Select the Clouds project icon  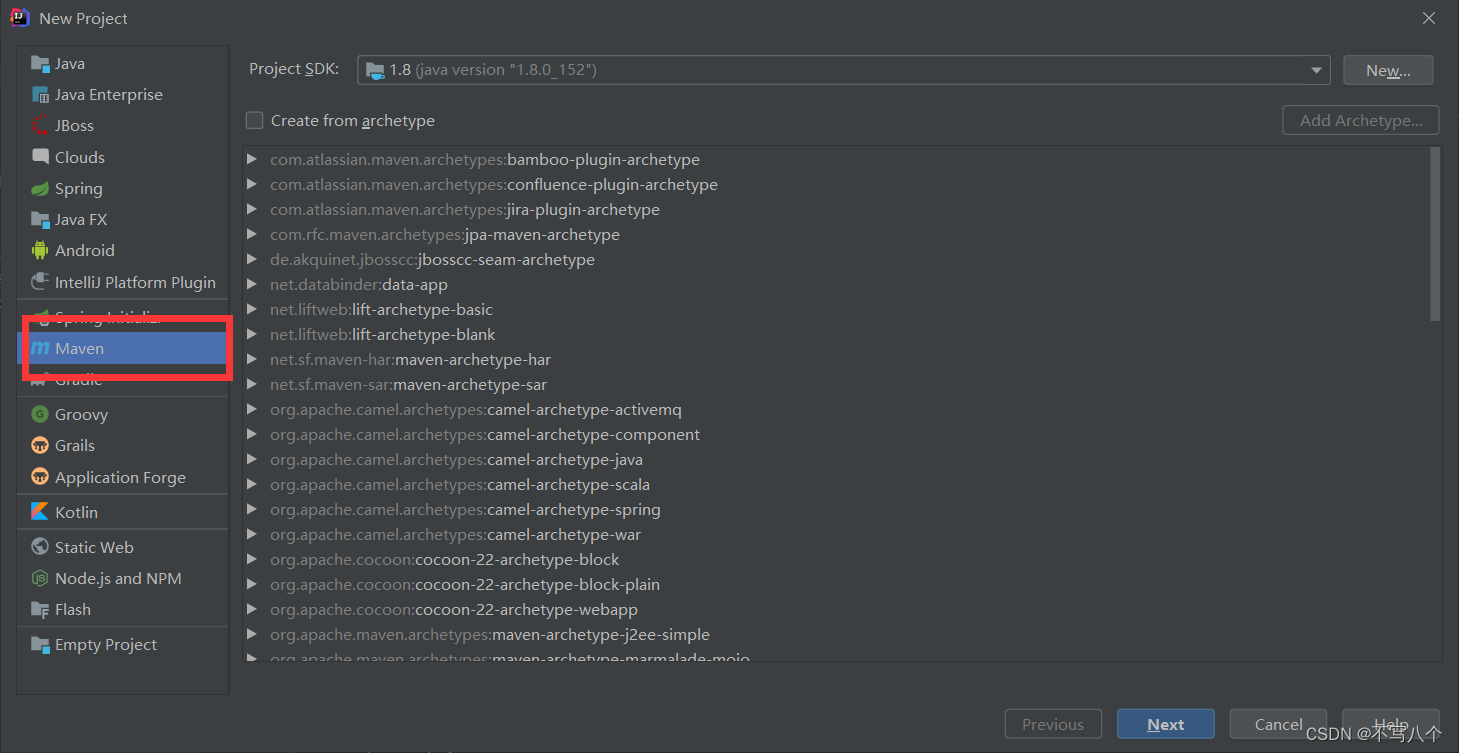pos(40,157)
